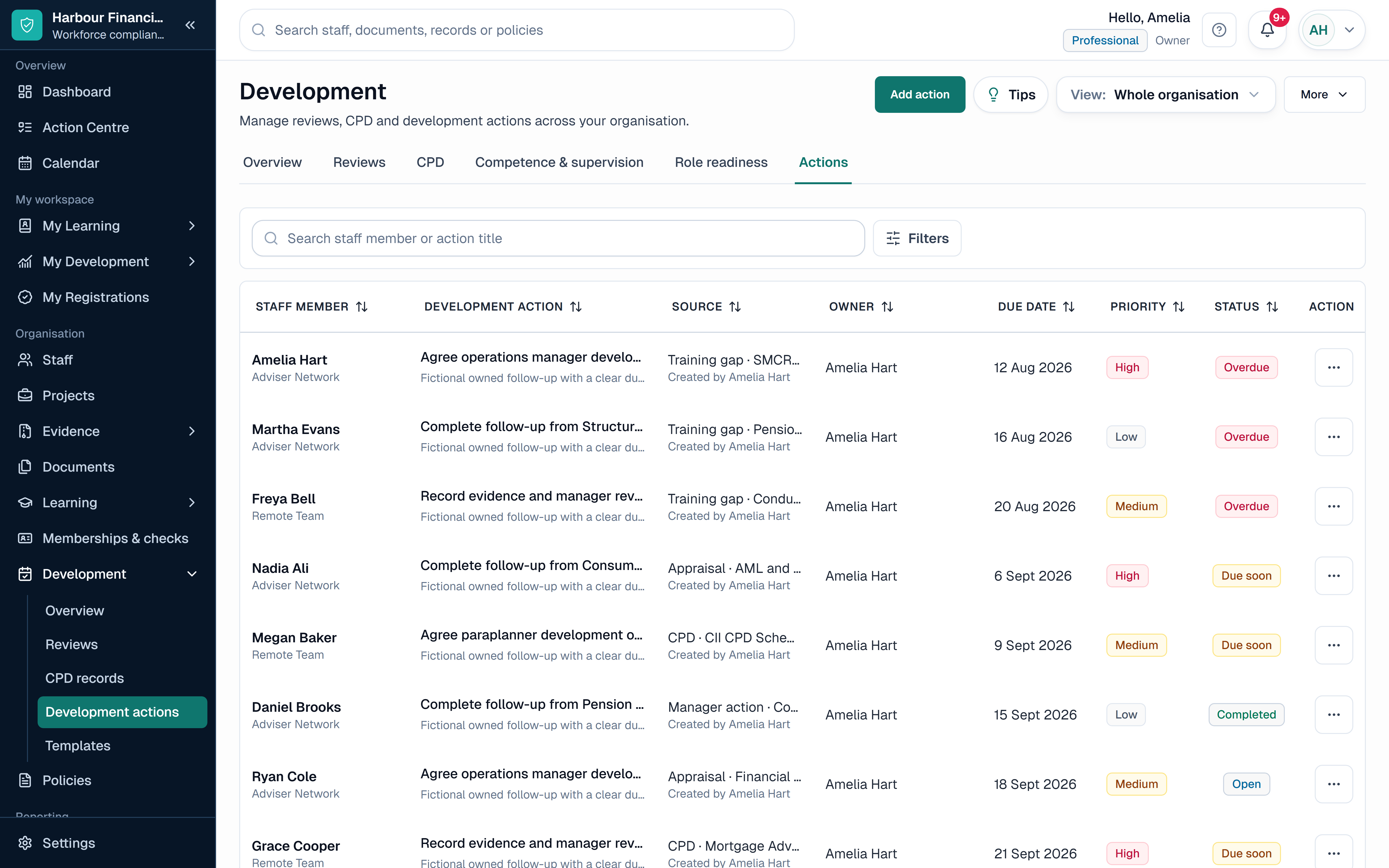
Task: Expand My Learning submenu
Action: tap(192, 226)
